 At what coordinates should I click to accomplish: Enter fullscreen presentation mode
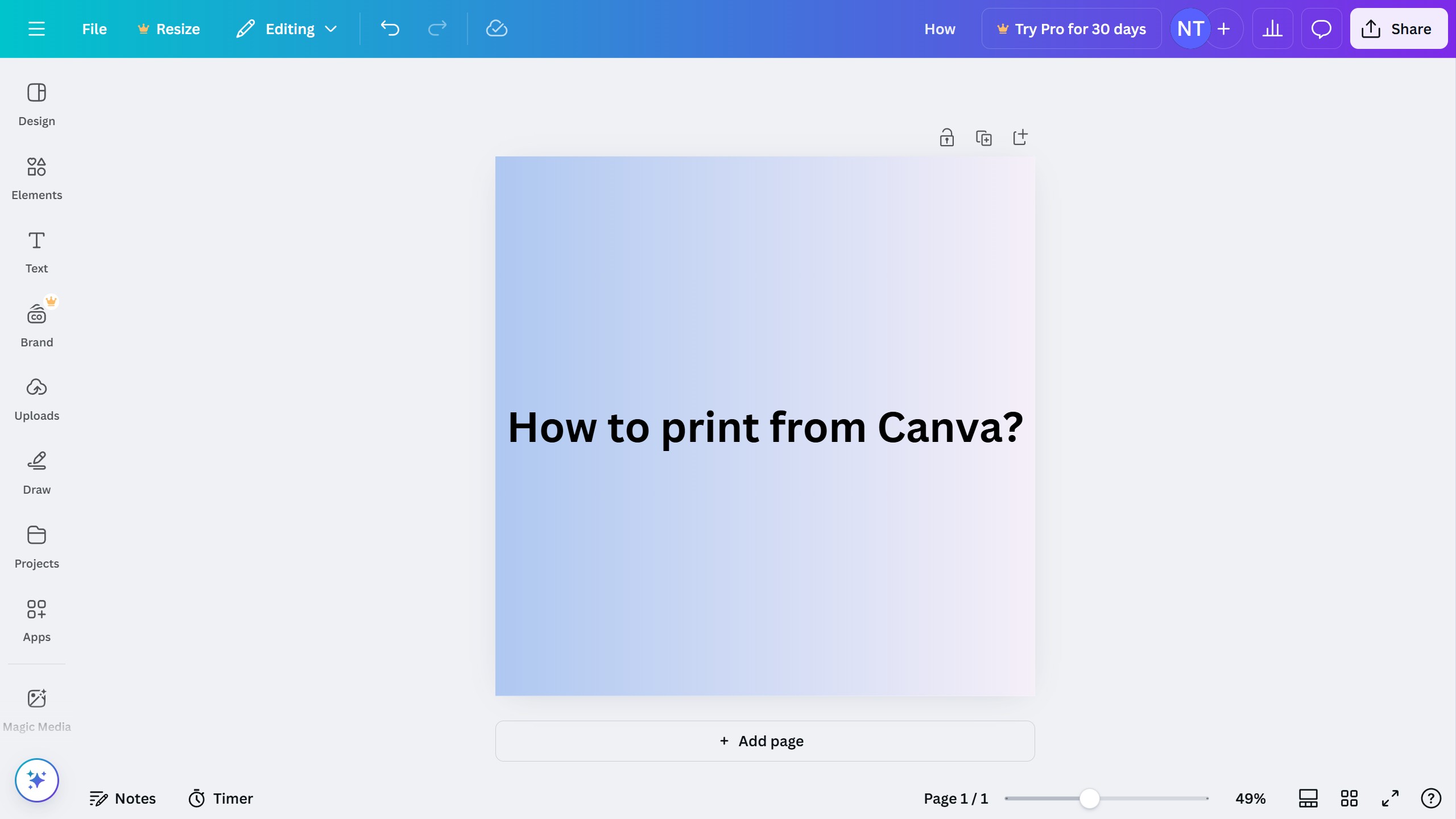coord(1389,798)
